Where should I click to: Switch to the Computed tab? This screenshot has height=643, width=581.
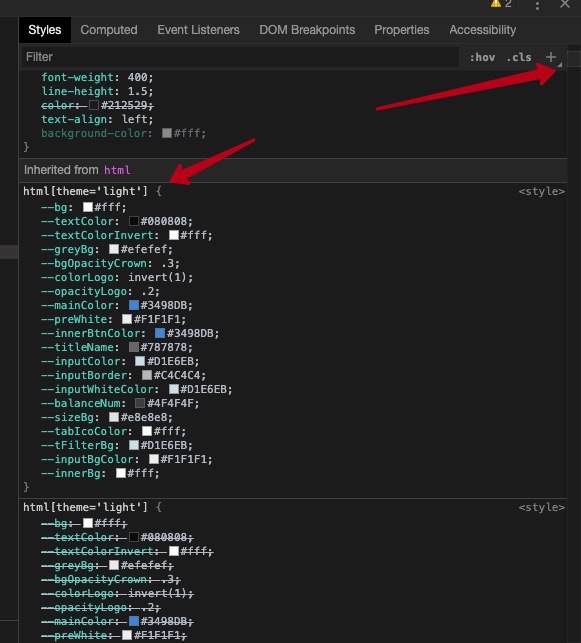(109, 30)
